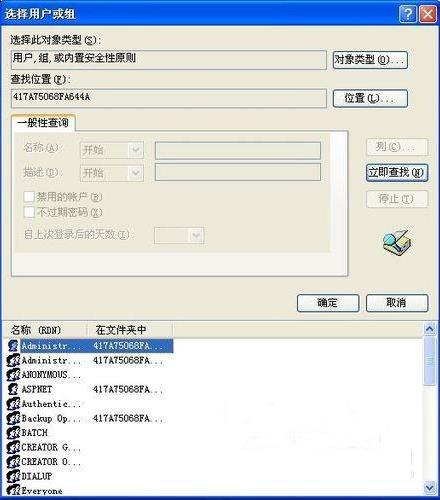Pick the DIALUP group icon
440x500 pixels.
pos(13,476)
